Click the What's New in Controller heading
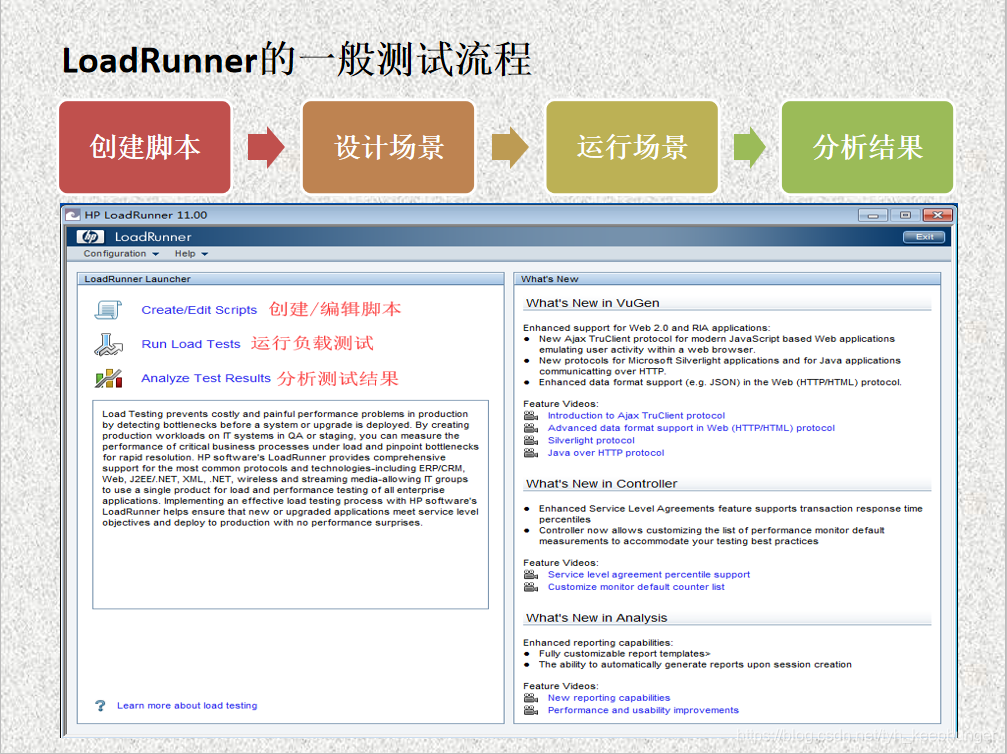This screenshot has width=1007, height=754. click(x=602, y=484)
